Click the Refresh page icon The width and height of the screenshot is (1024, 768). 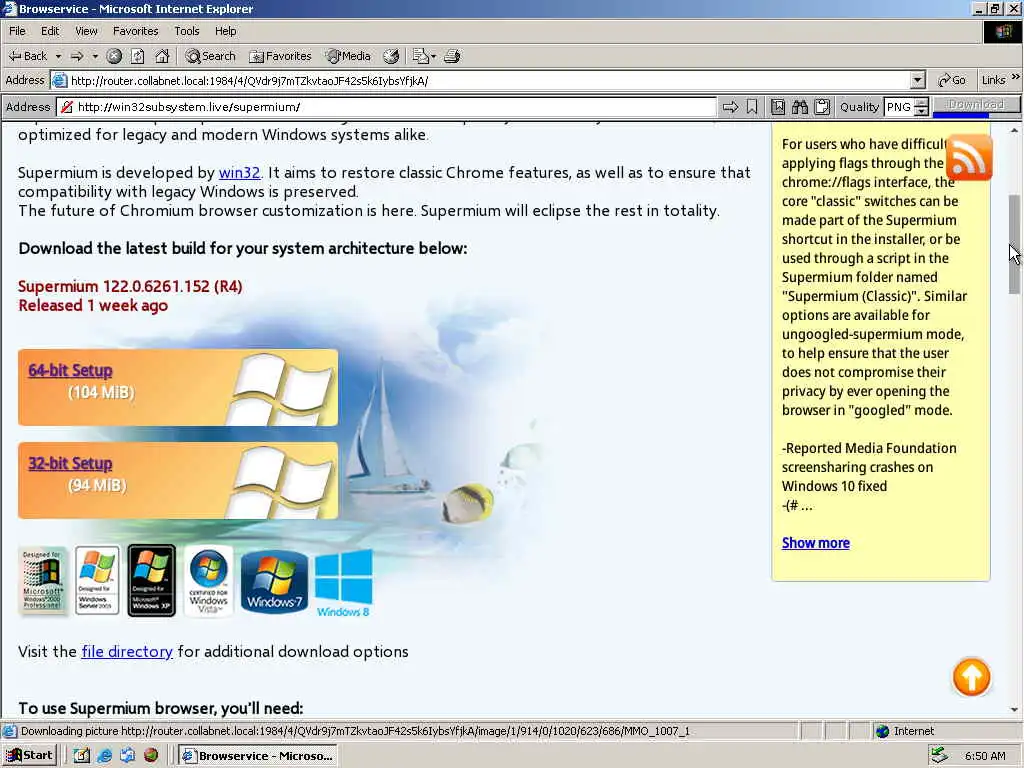pos(138,56)
